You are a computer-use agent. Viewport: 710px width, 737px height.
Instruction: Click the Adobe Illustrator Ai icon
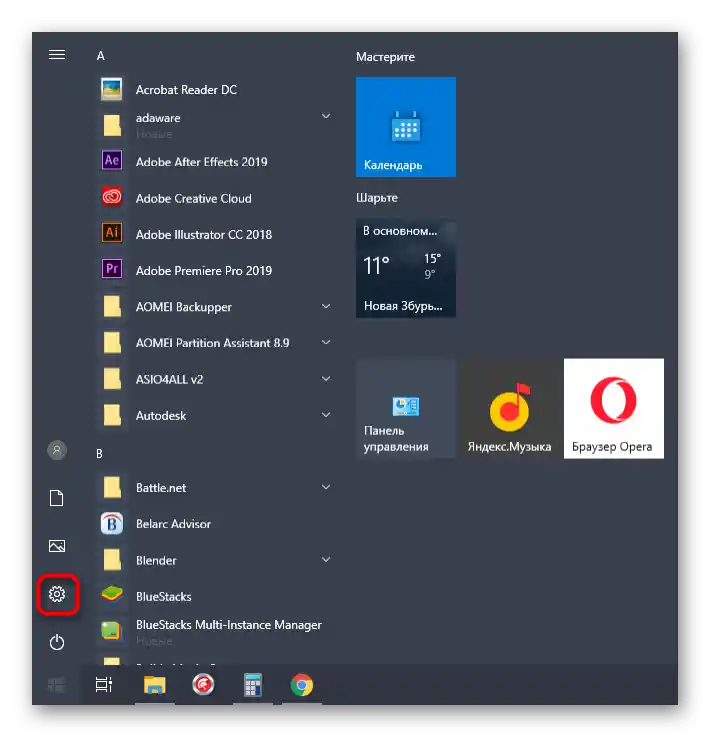tap(112, 233)
